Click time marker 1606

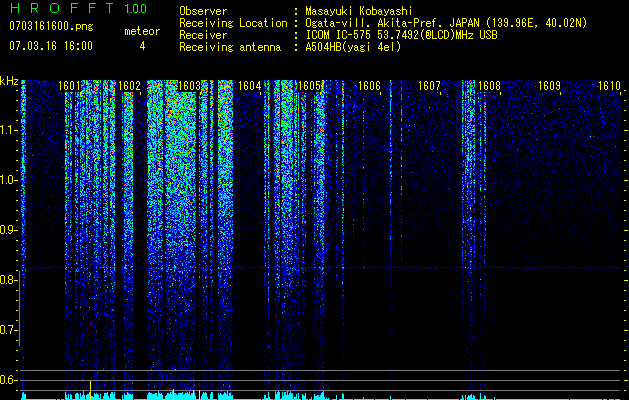369,86
